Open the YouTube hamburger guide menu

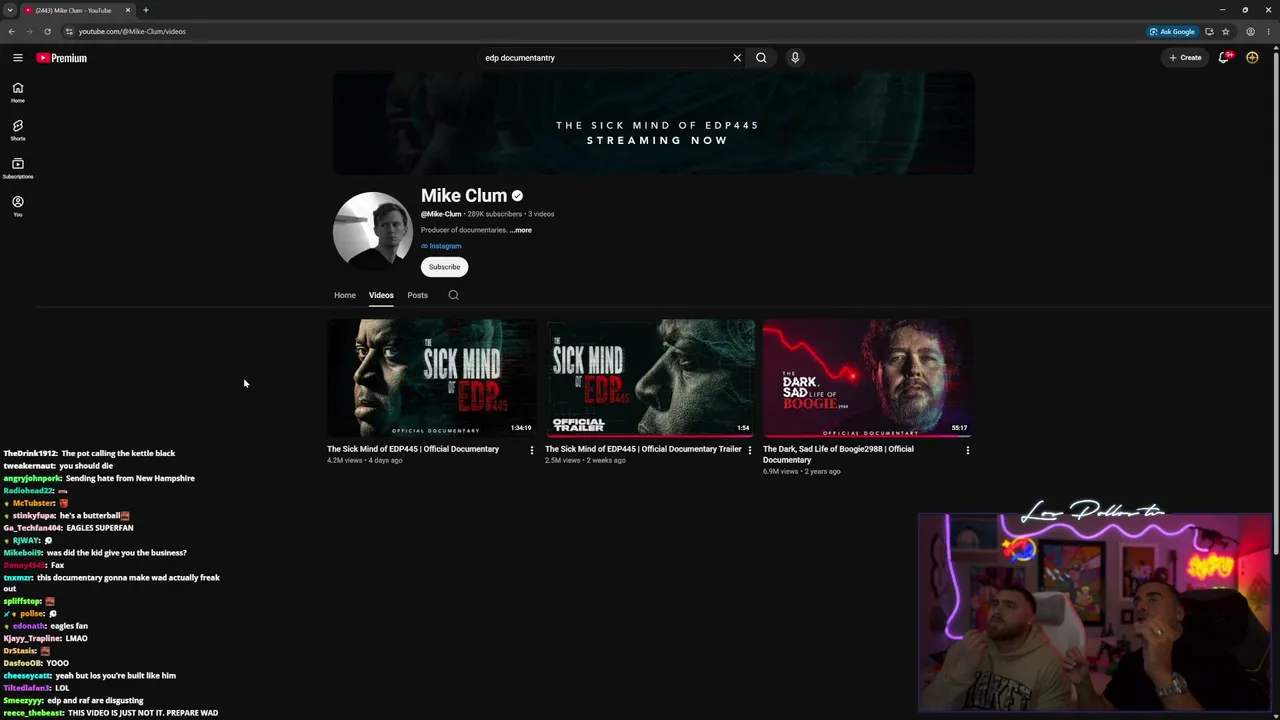18,58
